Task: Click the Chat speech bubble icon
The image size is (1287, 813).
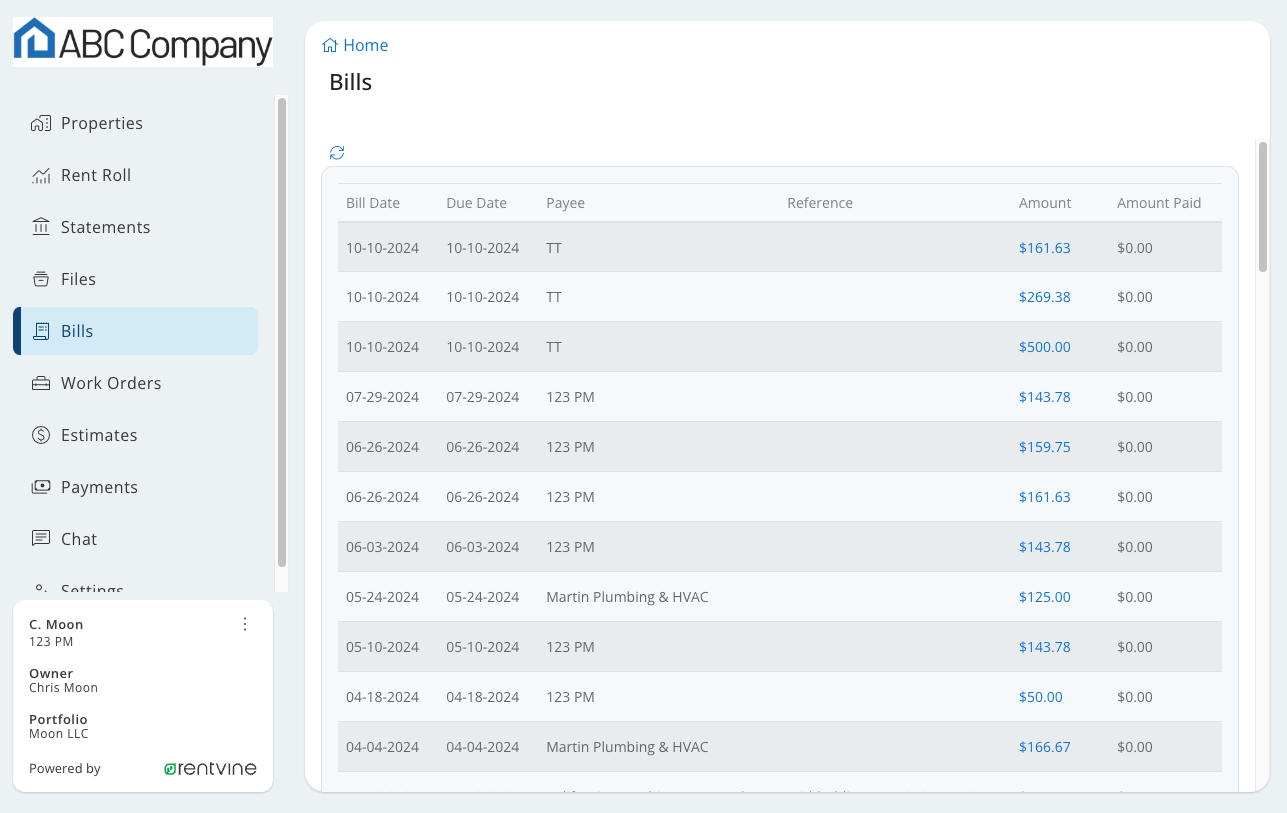Action: [41, 539]
